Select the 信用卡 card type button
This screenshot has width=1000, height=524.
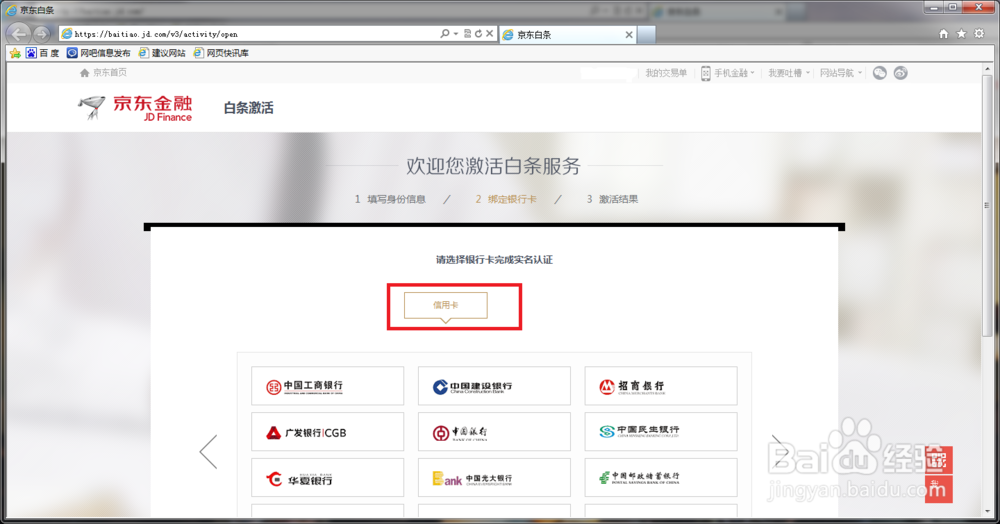pos(446,305)
